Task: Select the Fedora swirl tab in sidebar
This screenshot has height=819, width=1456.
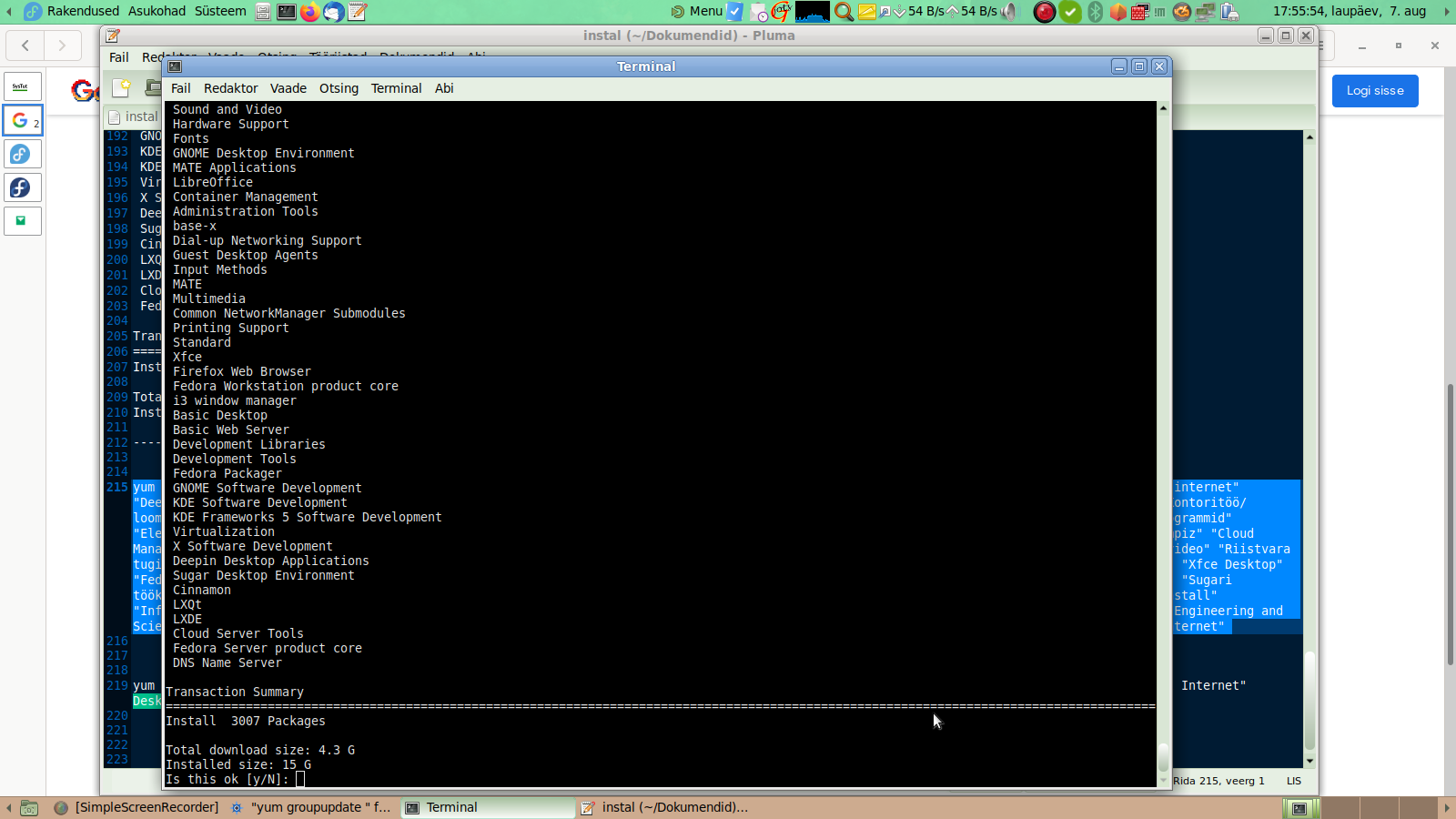Action: [23, 154]
